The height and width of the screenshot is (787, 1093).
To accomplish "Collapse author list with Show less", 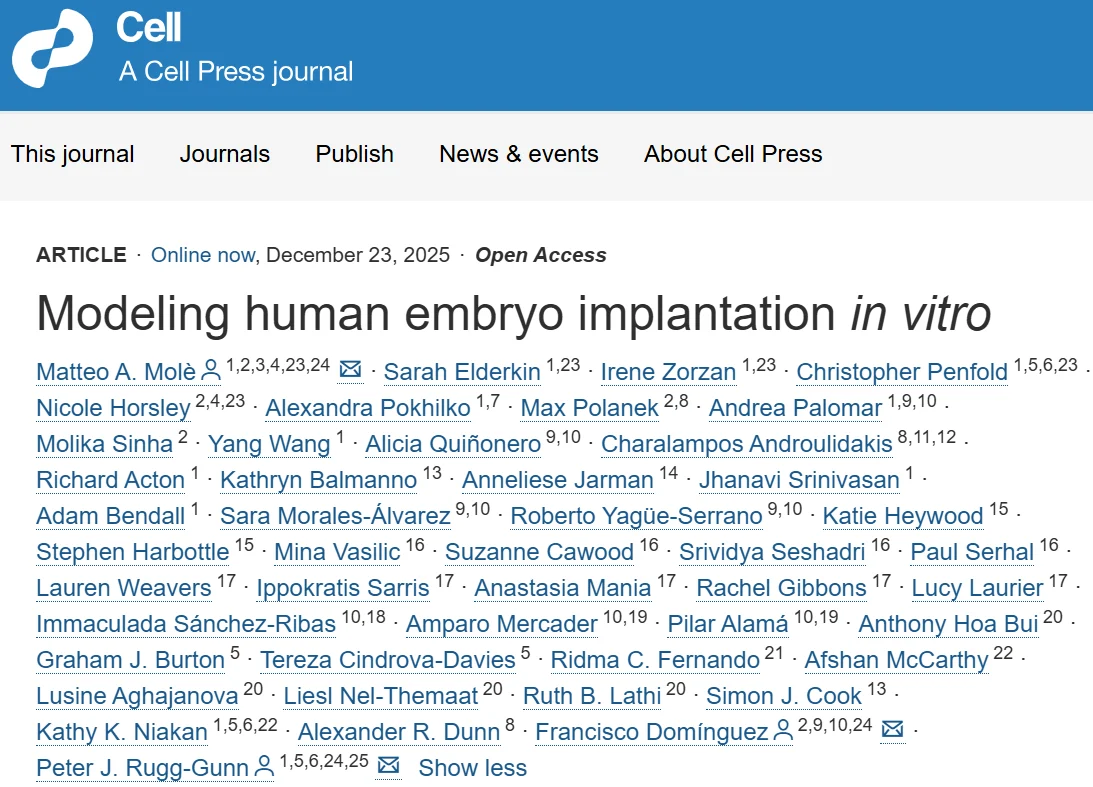I will click(x=472, y=767).
